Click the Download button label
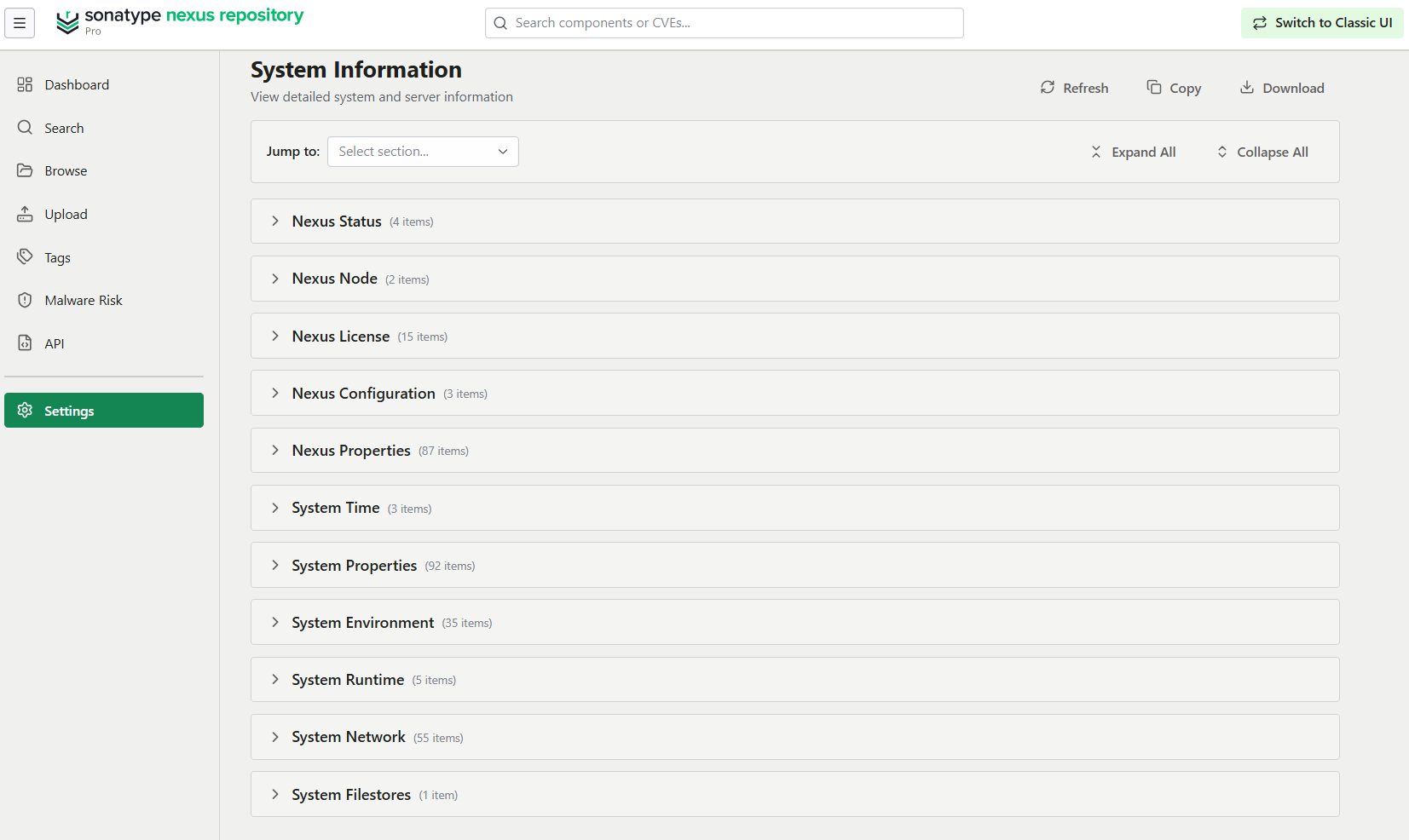The height and width of the screenshot is (840, 1409). click(x=1293, y=88)
